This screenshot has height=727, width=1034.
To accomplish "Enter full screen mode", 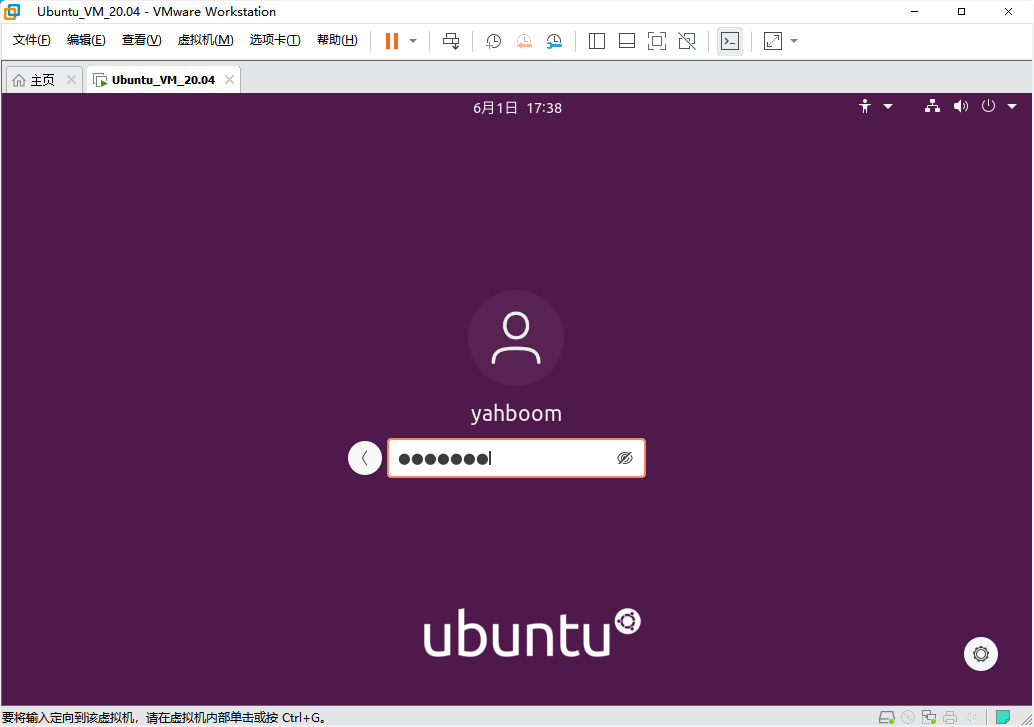I will (x=657, y=41).
